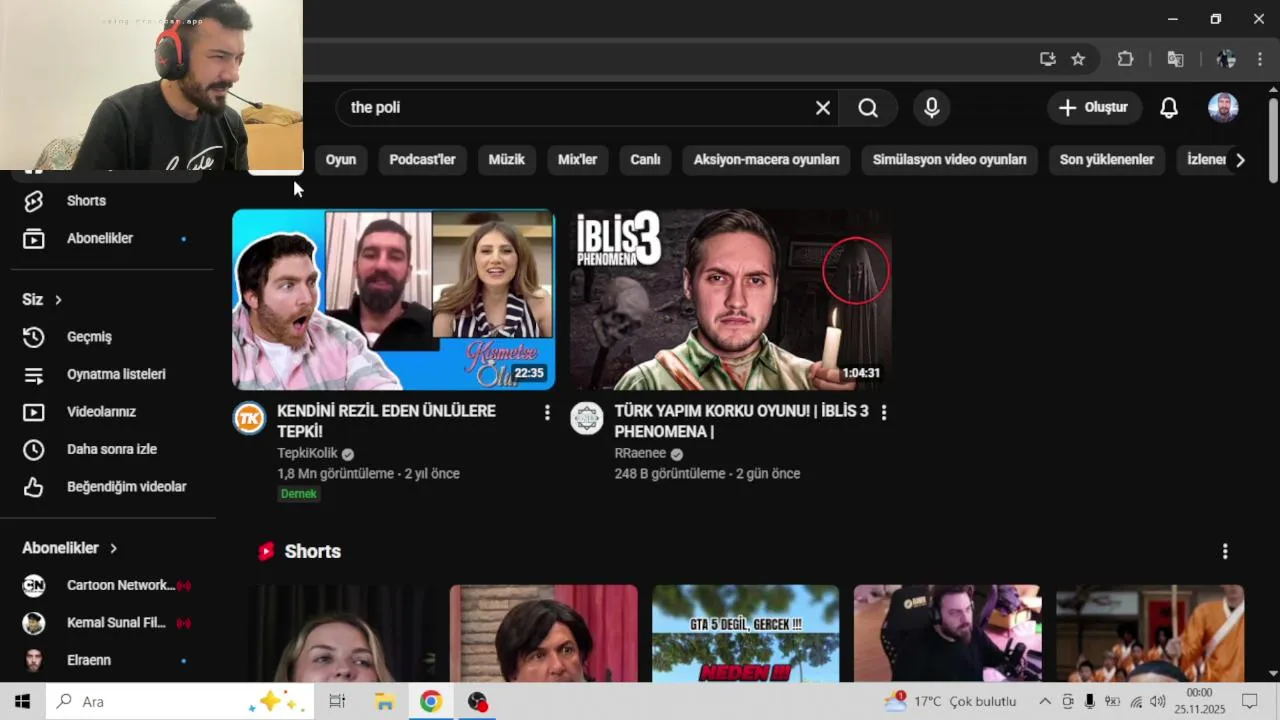Select Son yüklenenler chip
The width and height of the screenshot is (1280, 720).
(x=1107, y=160)
